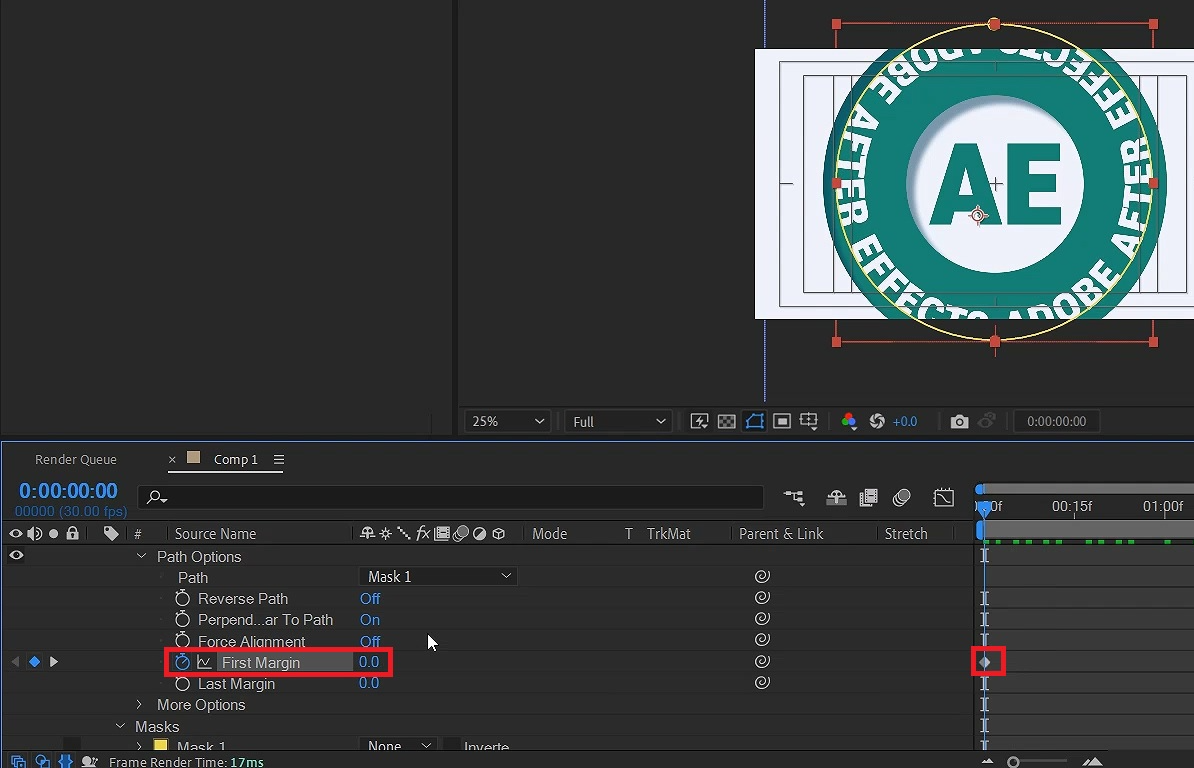1194x768 pixels.
Task: Click the video eye column header icon
Action: click(15, 534)
